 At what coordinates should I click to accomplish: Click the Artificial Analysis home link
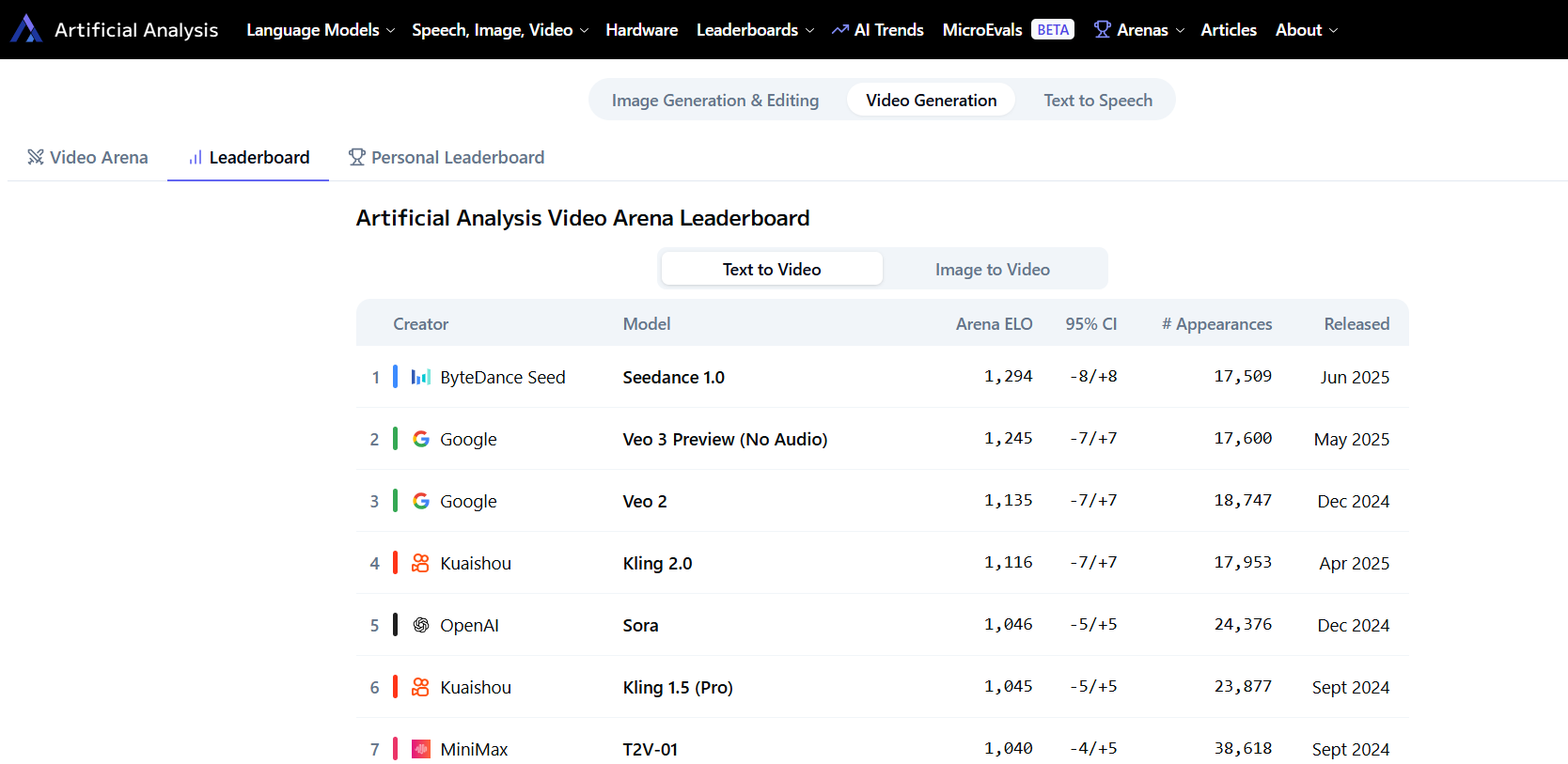click(114, 30)
